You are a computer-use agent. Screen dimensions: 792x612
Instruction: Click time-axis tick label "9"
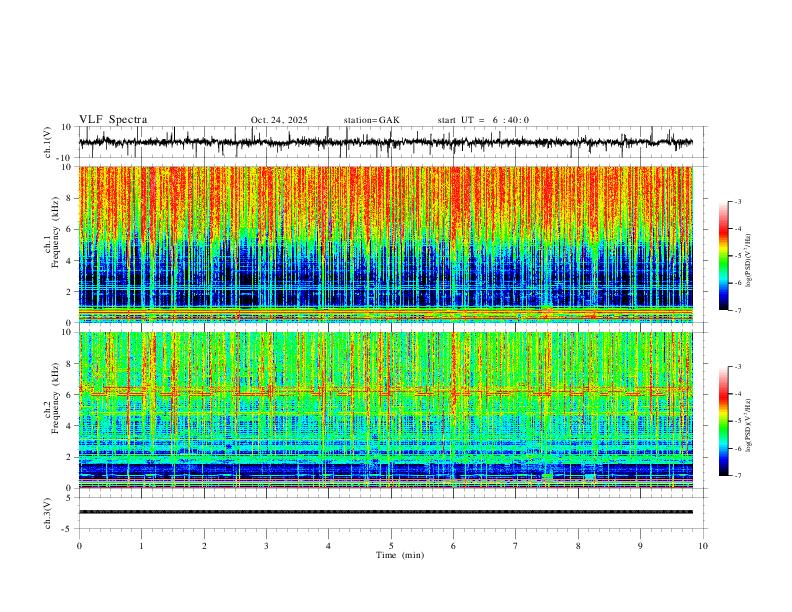640,546
